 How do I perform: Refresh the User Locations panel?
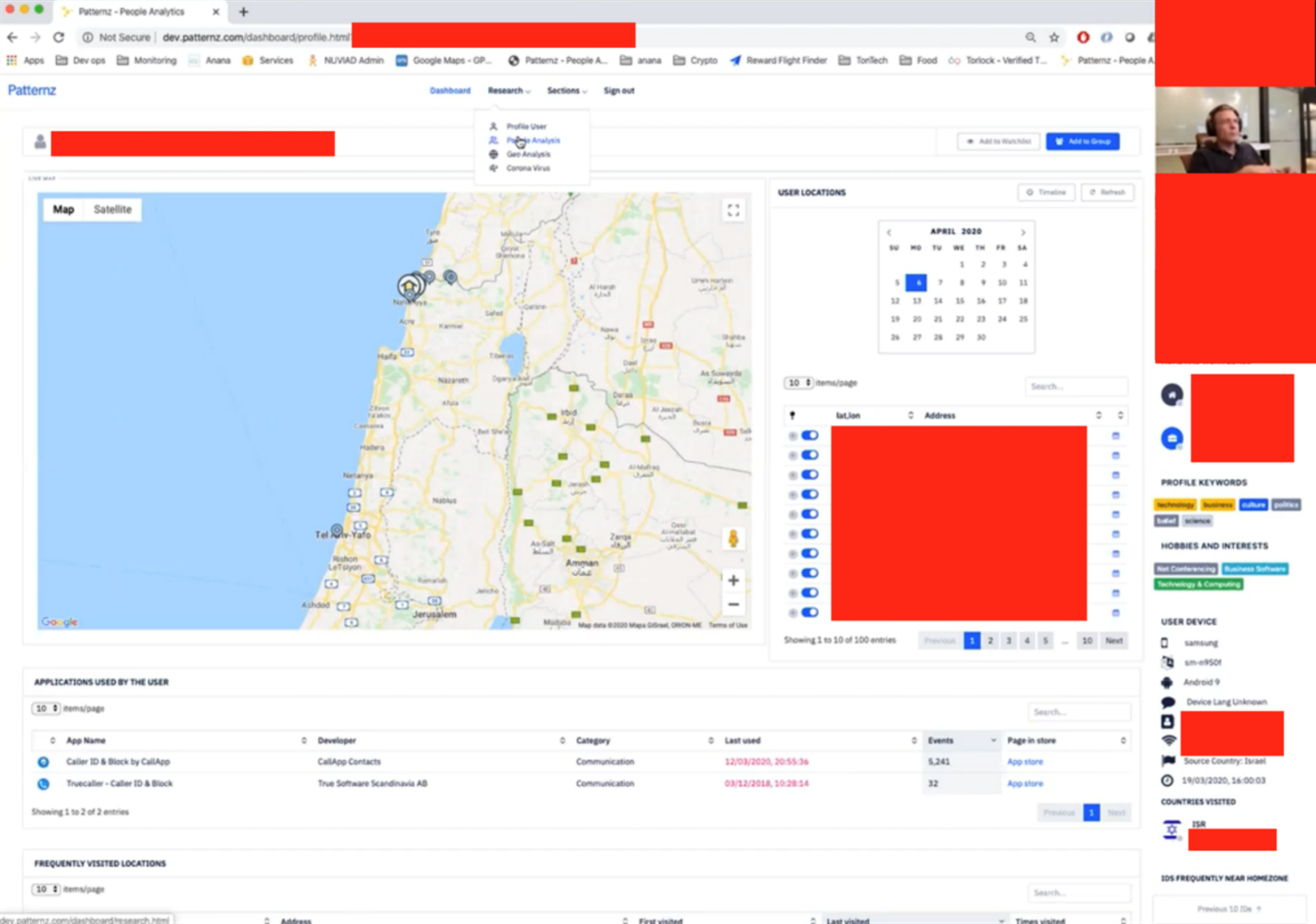tap(1107, 192)
